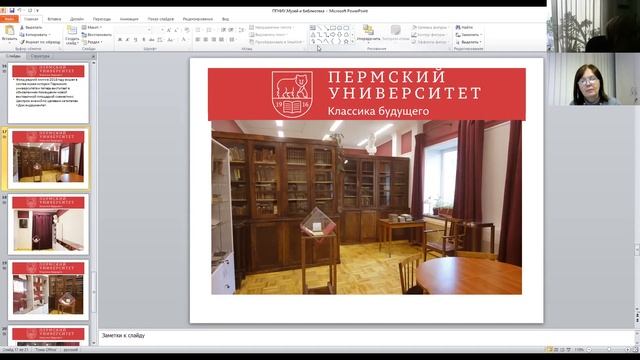The width and height of the screenshot is (640, 360).
Task: Clear all text formatting
Action: coord(187,30)
